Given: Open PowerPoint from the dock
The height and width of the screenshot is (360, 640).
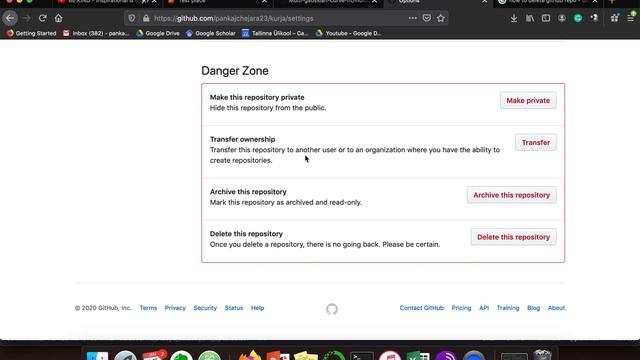Looking at the screenshot, I should pos(278,356).
